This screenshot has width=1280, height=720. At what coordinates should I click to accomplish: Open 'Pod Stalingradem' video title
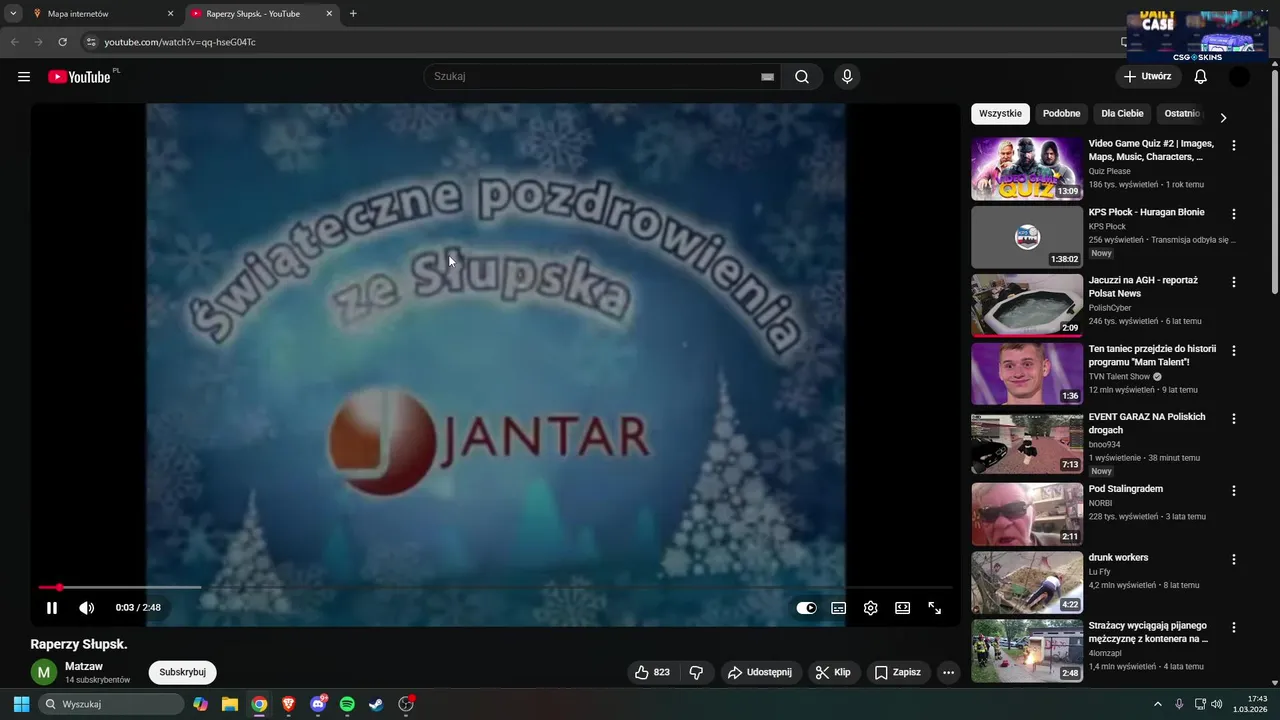click(1126, 489)
